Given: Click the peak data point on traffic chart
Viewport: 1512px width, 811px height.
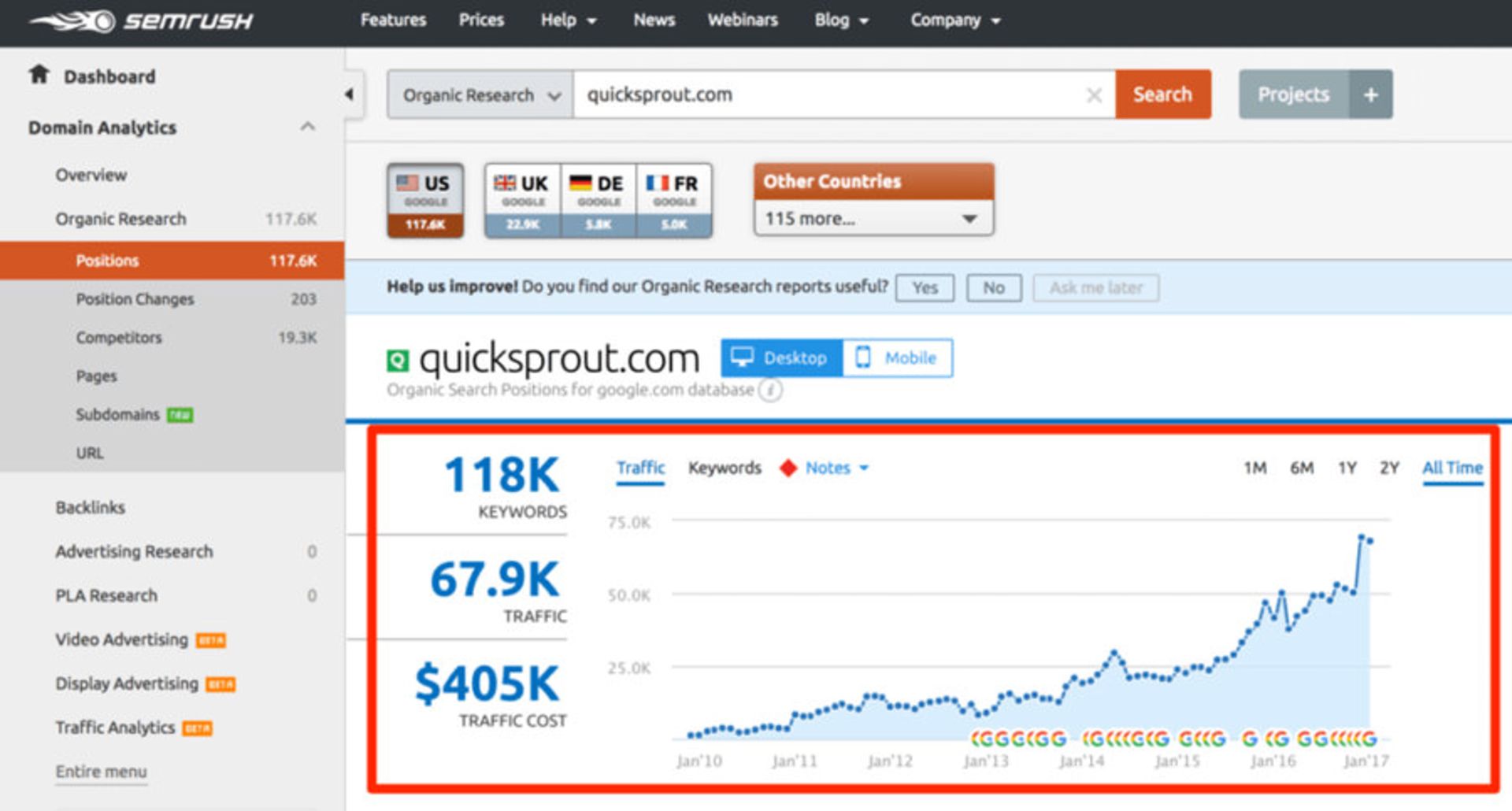Looking at the screenshot, I should coord(1361,537).
